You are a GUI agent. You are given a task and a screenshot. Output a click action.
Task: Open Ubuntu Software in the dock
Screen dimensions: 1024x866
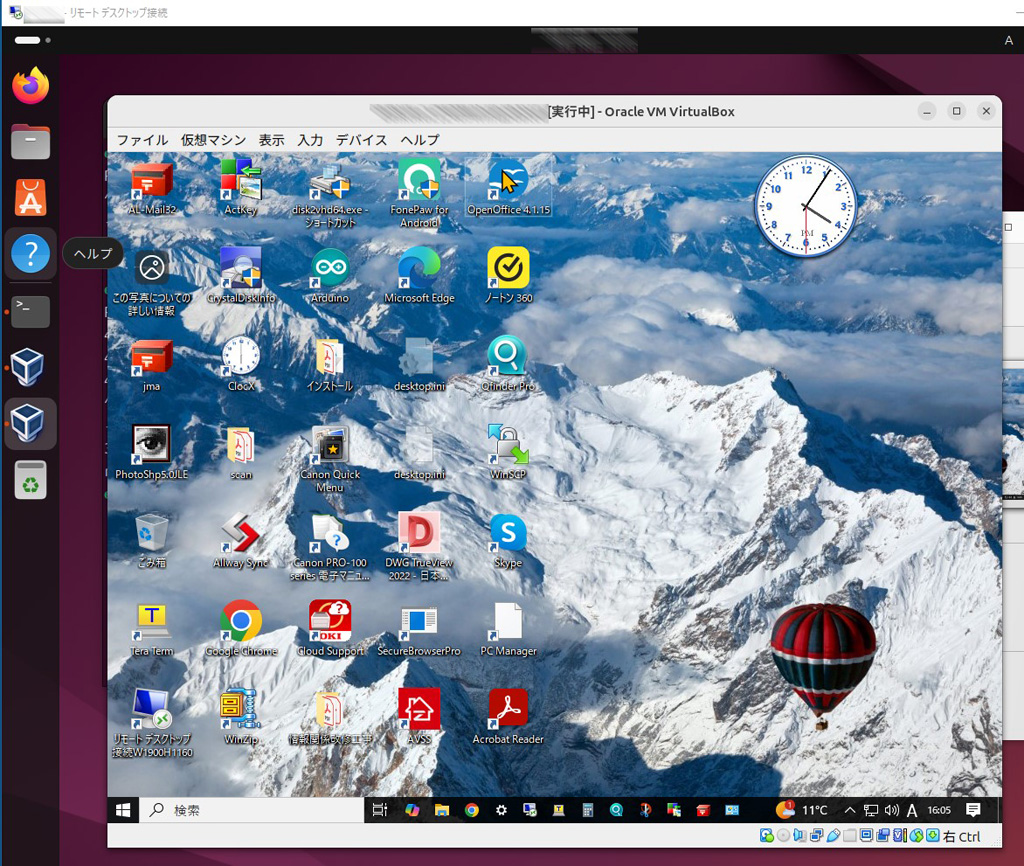(x=30, y=197)
